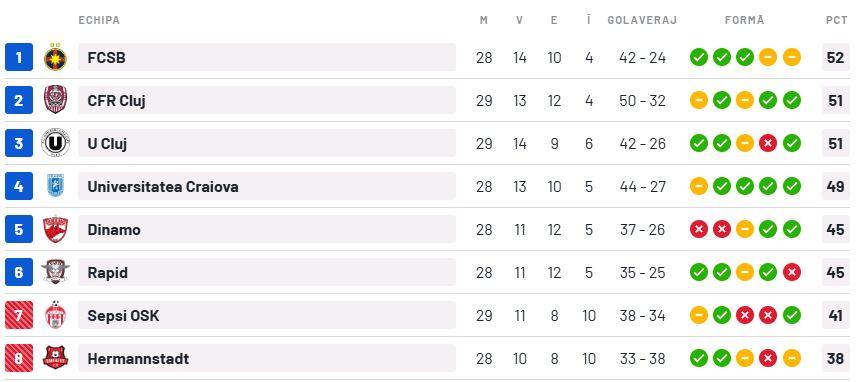The height and width of the screenshot is (382, 863).
Task: Click the Rapid team crest
Action: pos(55,272)
